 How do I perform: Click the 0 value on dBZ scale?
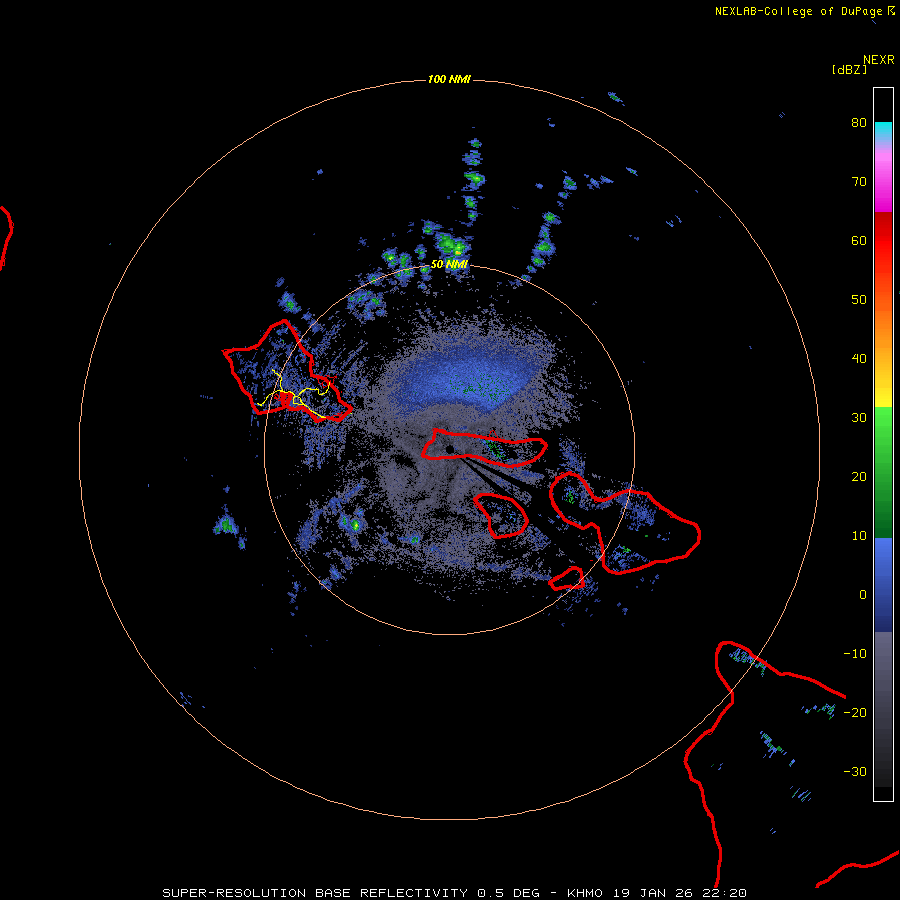tap(863, 595)
